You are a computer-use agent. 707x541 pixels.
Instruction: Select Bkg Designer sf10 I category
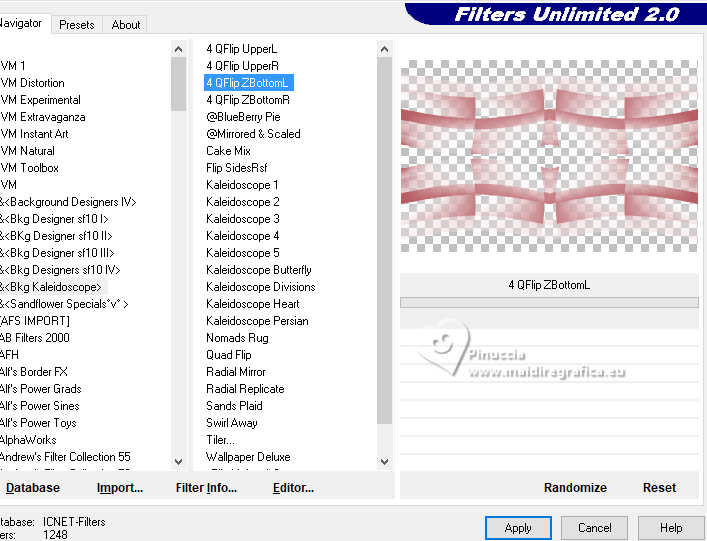pos(54,219)
